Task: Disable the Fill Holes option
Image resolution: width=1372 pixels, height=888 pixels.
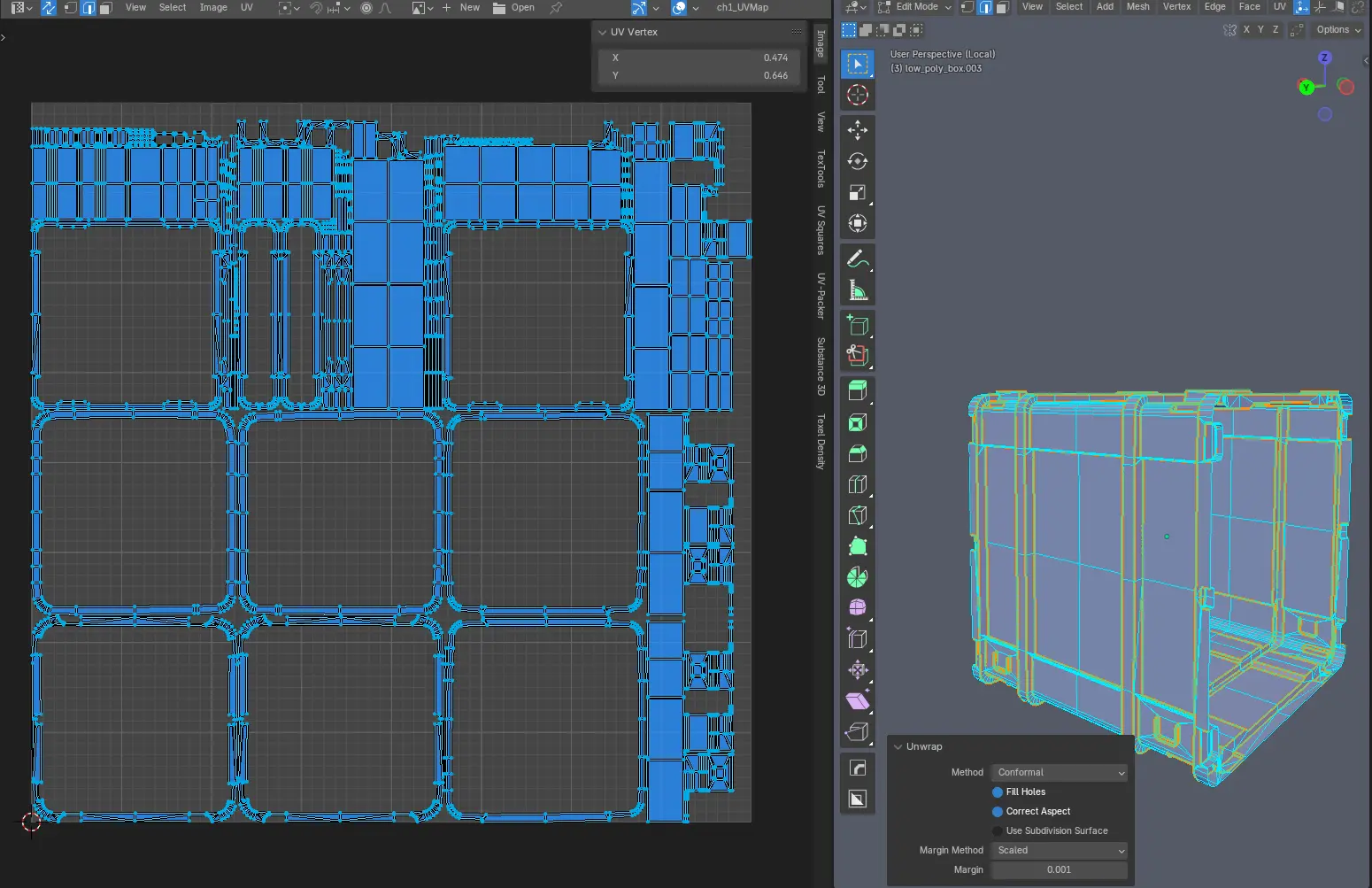Action: coord(998,792)
